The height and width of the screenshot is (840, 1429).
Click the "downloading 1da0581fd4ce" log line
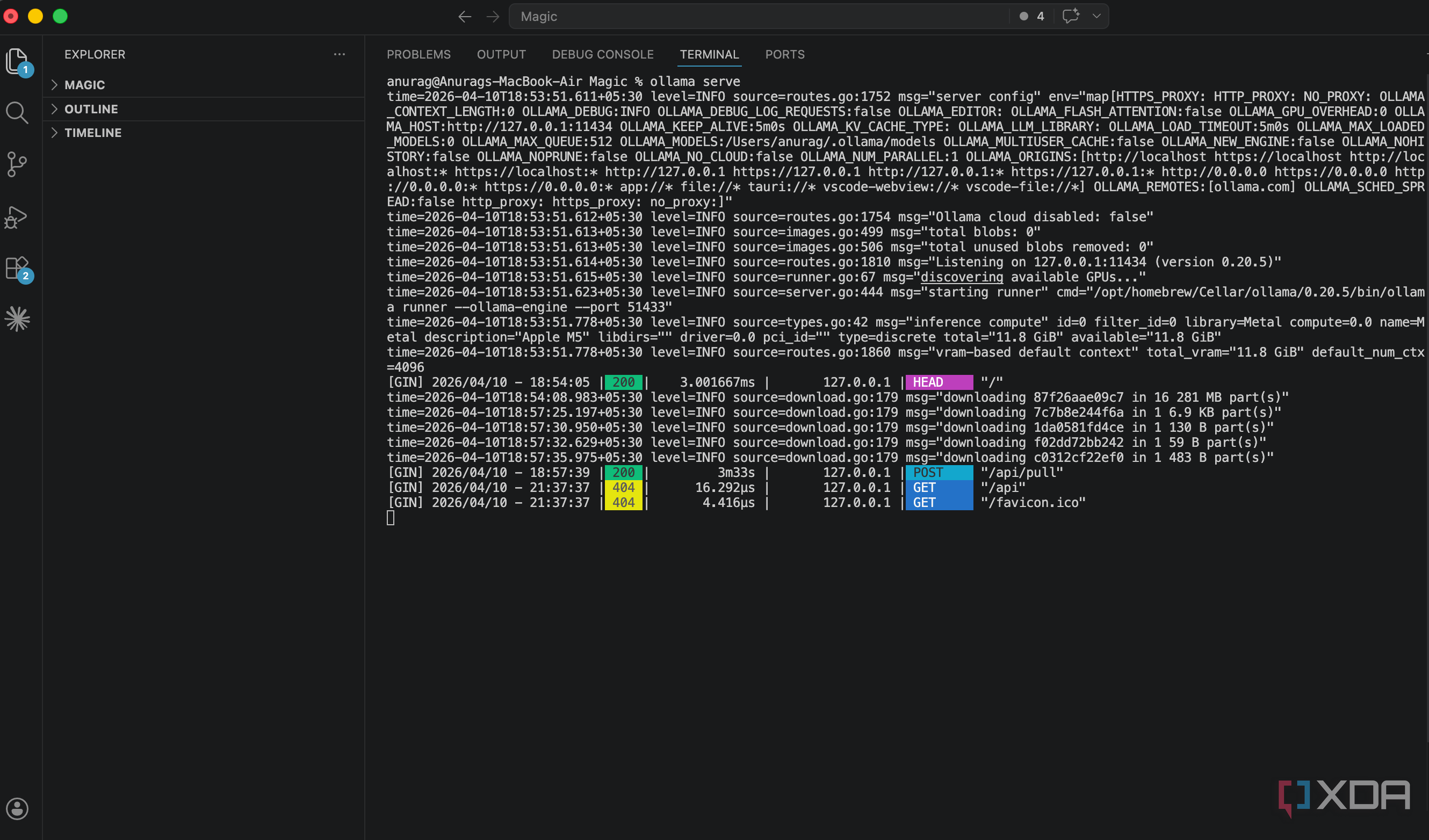[x=830, y=428]
